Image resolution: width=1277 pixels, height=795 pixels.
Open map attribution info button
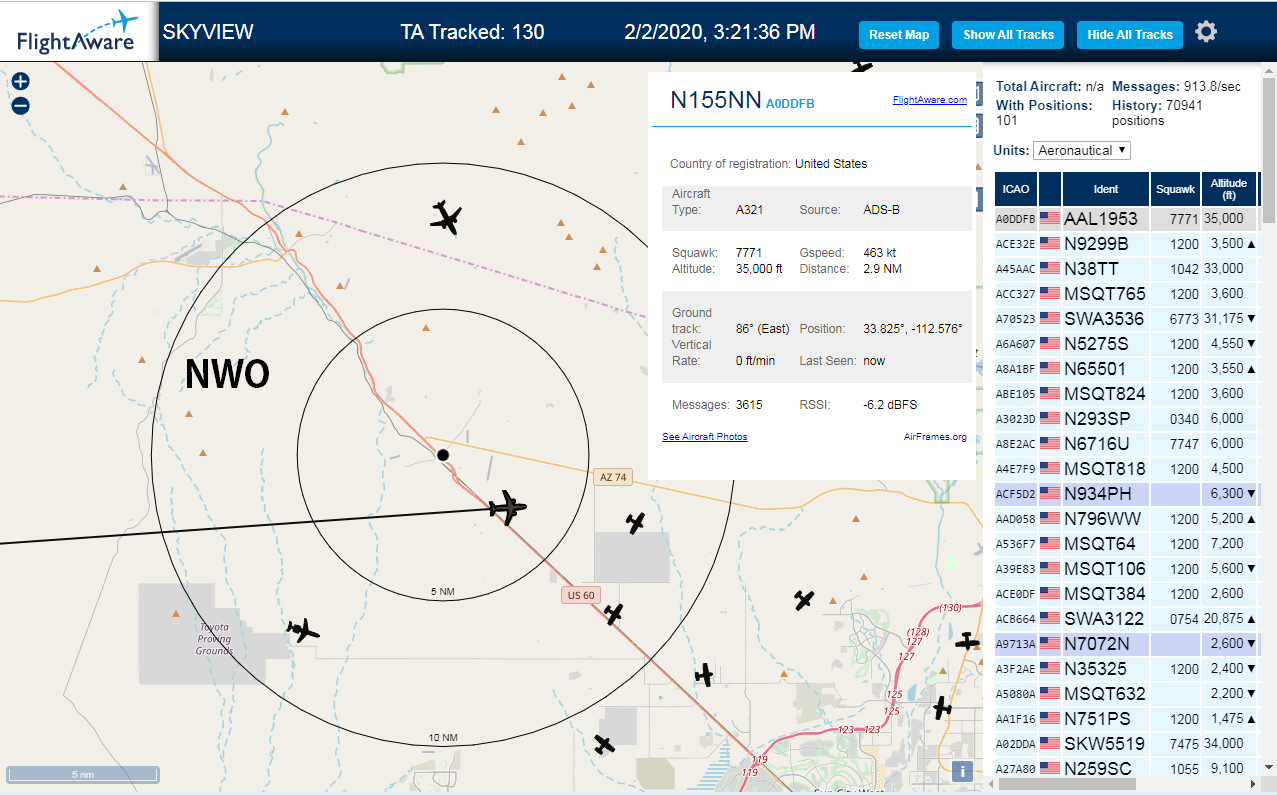(962, 771)
